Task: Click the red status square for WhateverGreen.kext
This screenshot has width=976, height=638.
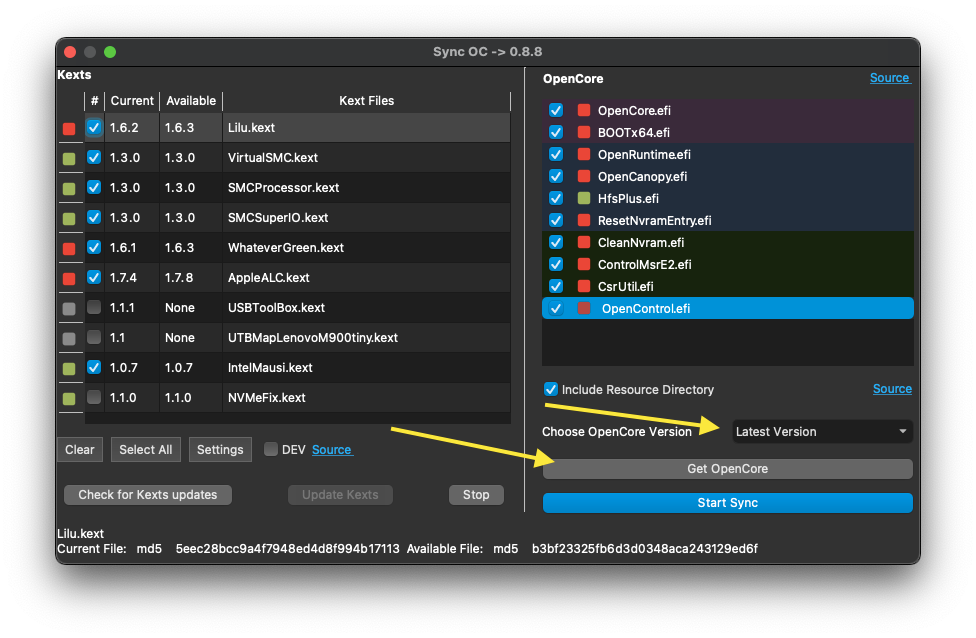Action: coord(69,249)
